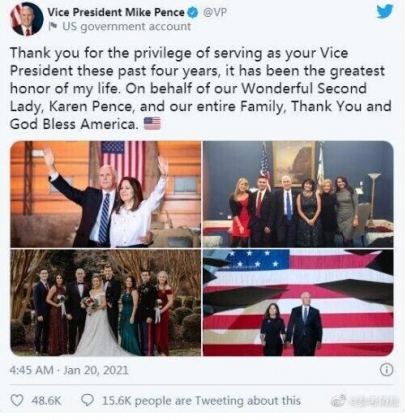Open photo of couple waving at rally
The height and width of the screenshot is (420, 407).
click(106, 194)
